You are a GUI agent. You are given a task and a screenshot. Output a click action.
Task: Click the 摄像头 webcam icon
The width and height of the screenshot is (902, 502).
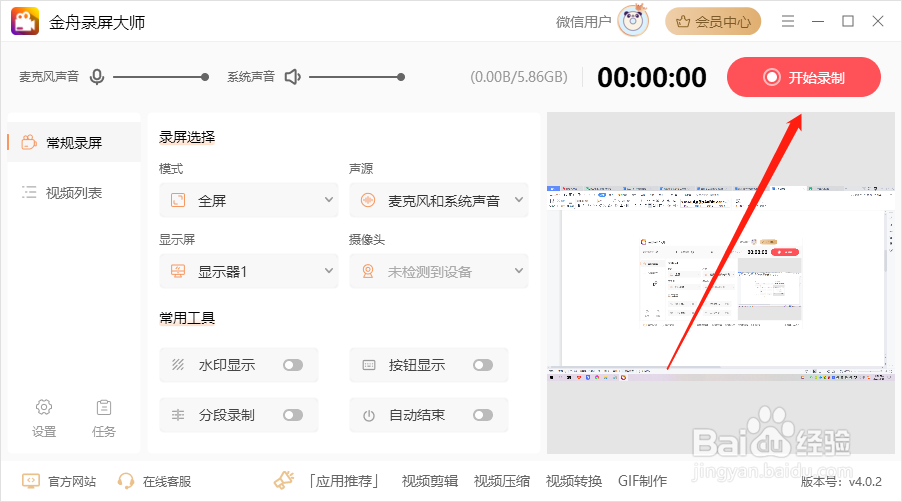[368, 271]
